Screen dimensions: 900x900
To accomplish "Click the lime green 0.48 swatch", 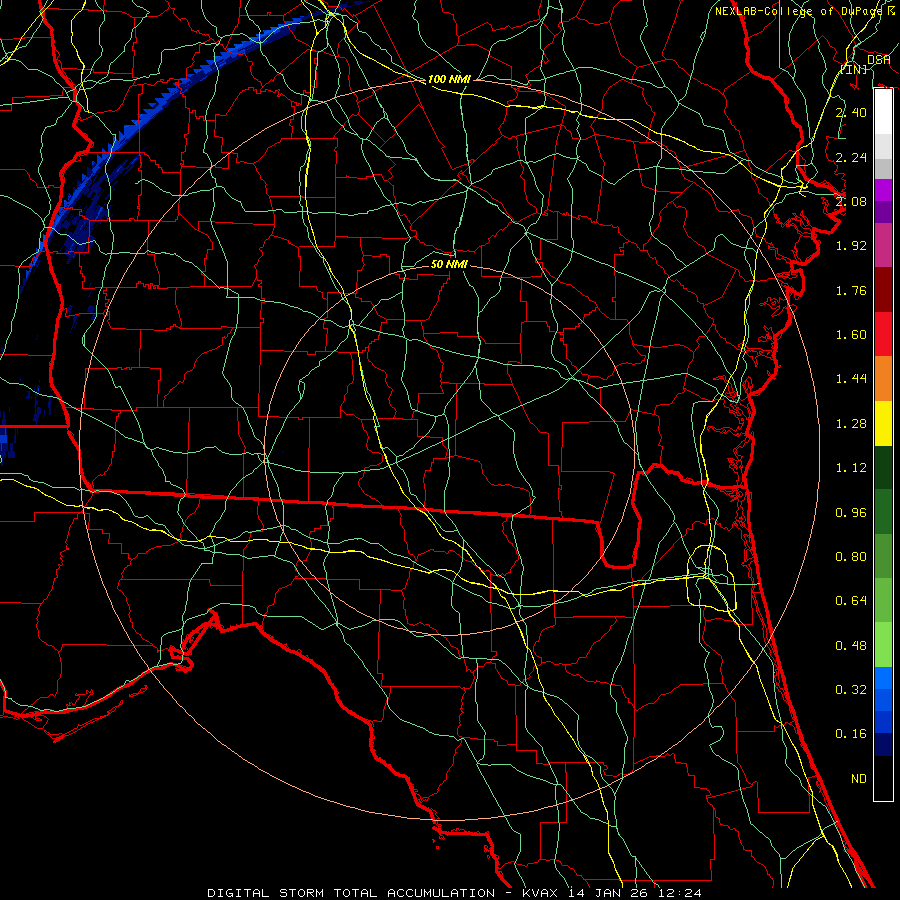I will [x=883, y=645].
